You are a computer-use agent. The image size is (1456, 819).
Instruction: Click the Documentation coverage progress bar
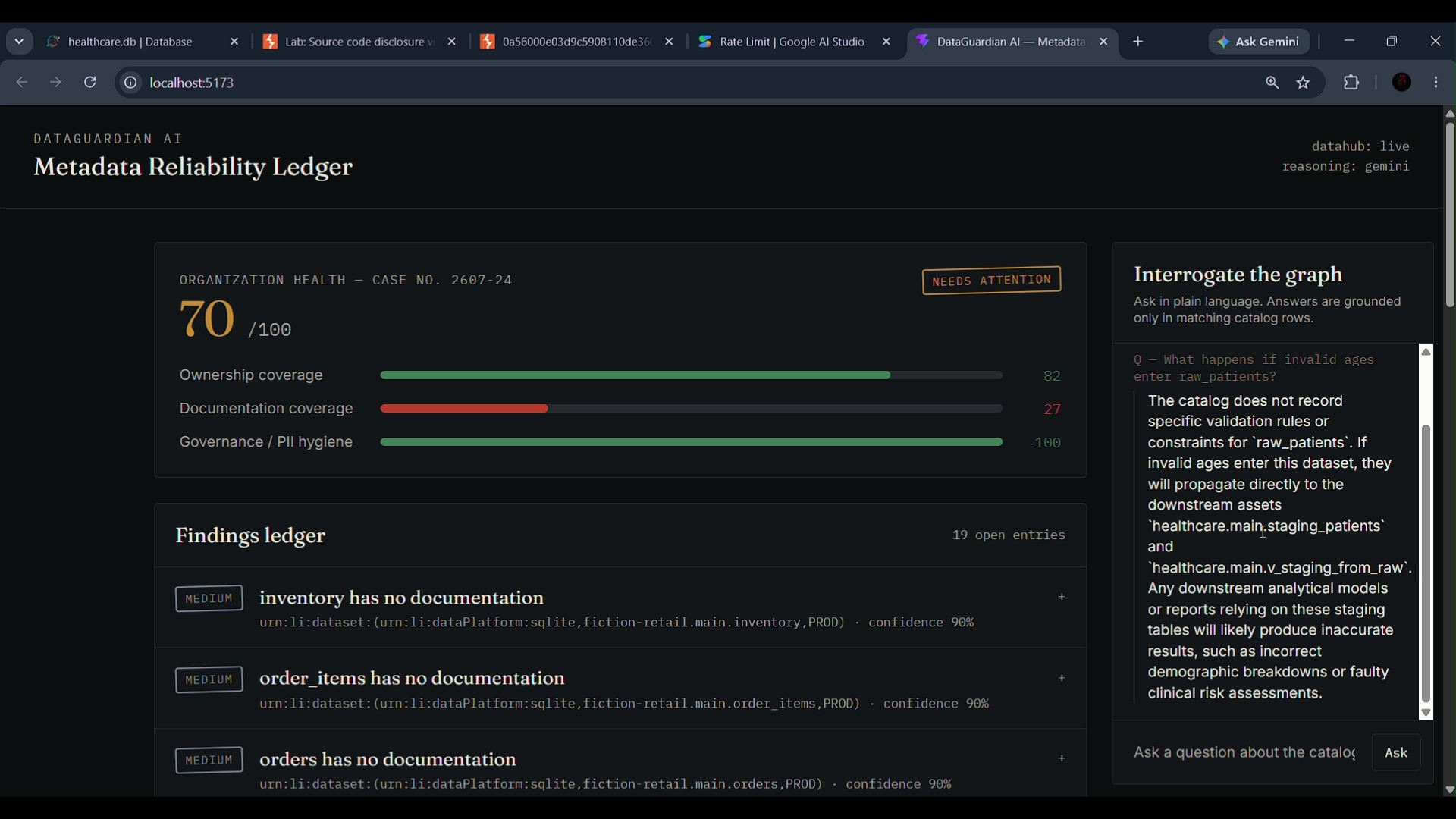(691, 409)
